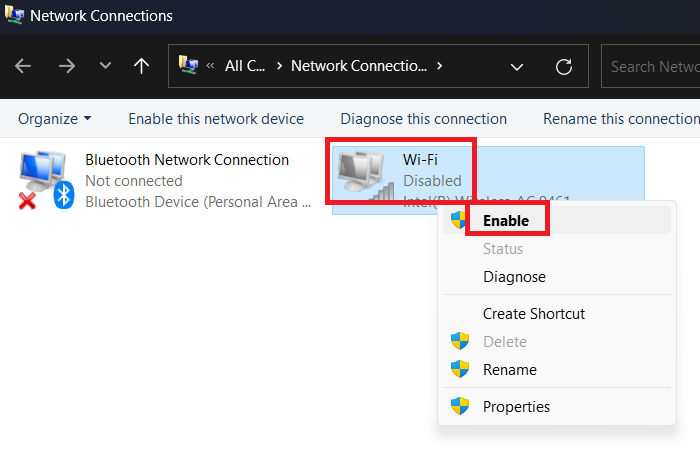Expand the address bar history dropdown
Screen dimensions: 700x459
point(517,67)
